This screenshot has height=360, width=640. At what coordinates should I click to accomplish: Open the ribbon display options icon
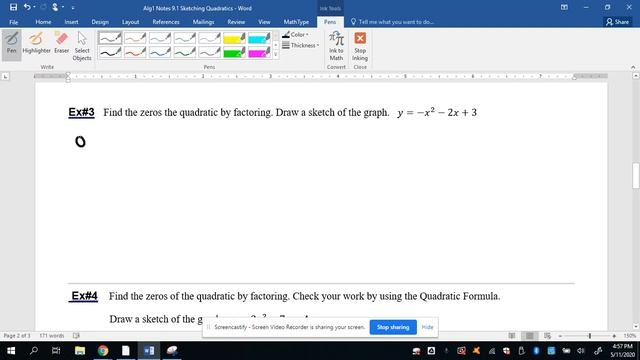[x=564, y=7]
